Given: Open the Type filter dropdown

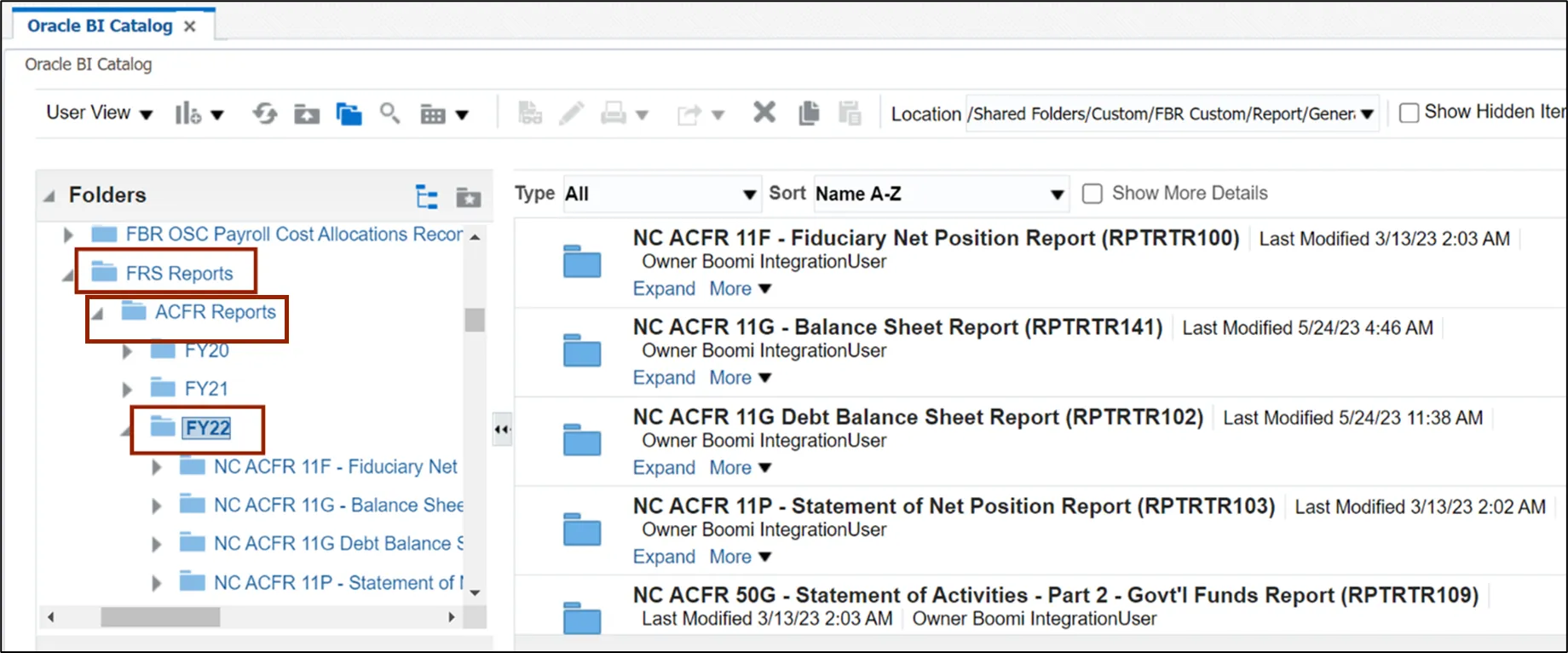Looking at the screenshot, I should [x=660, y=194].
